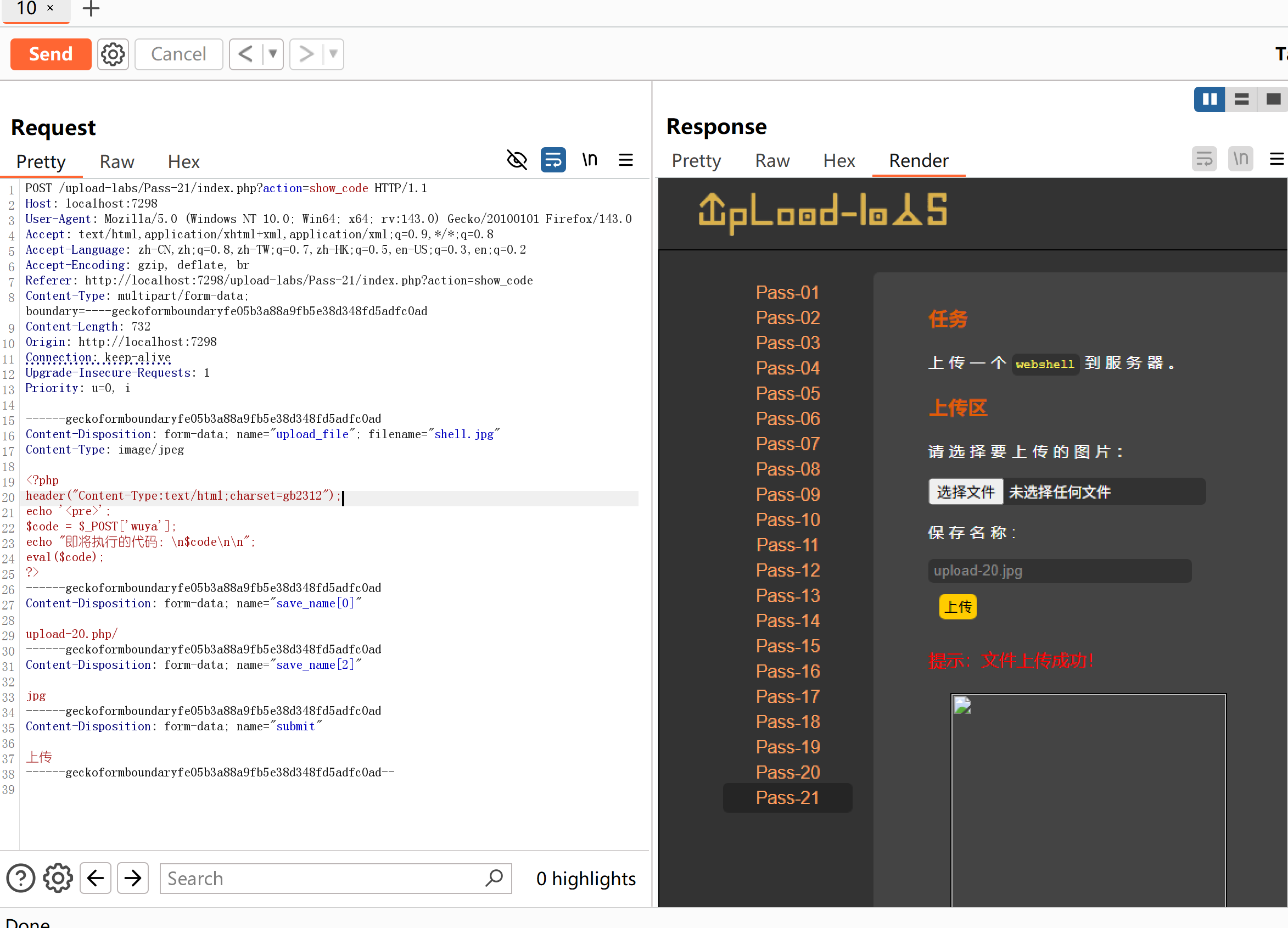Open search settings gear at bottom

(58, 878)
